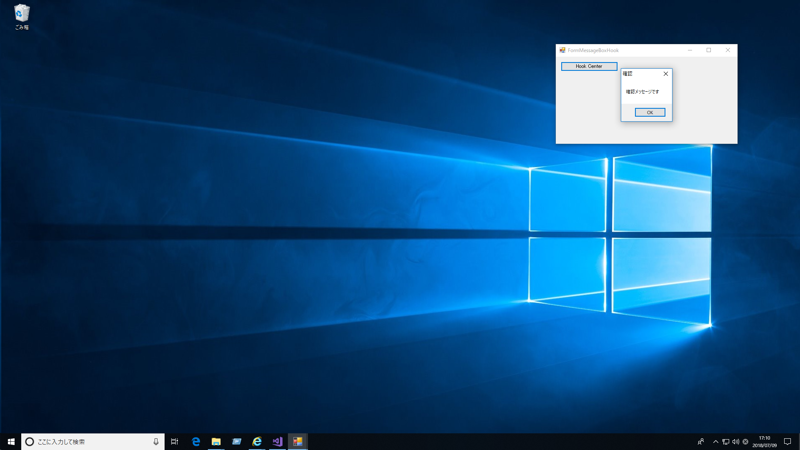Switch to Visual Studio in taskbar

tap(277, 441)
